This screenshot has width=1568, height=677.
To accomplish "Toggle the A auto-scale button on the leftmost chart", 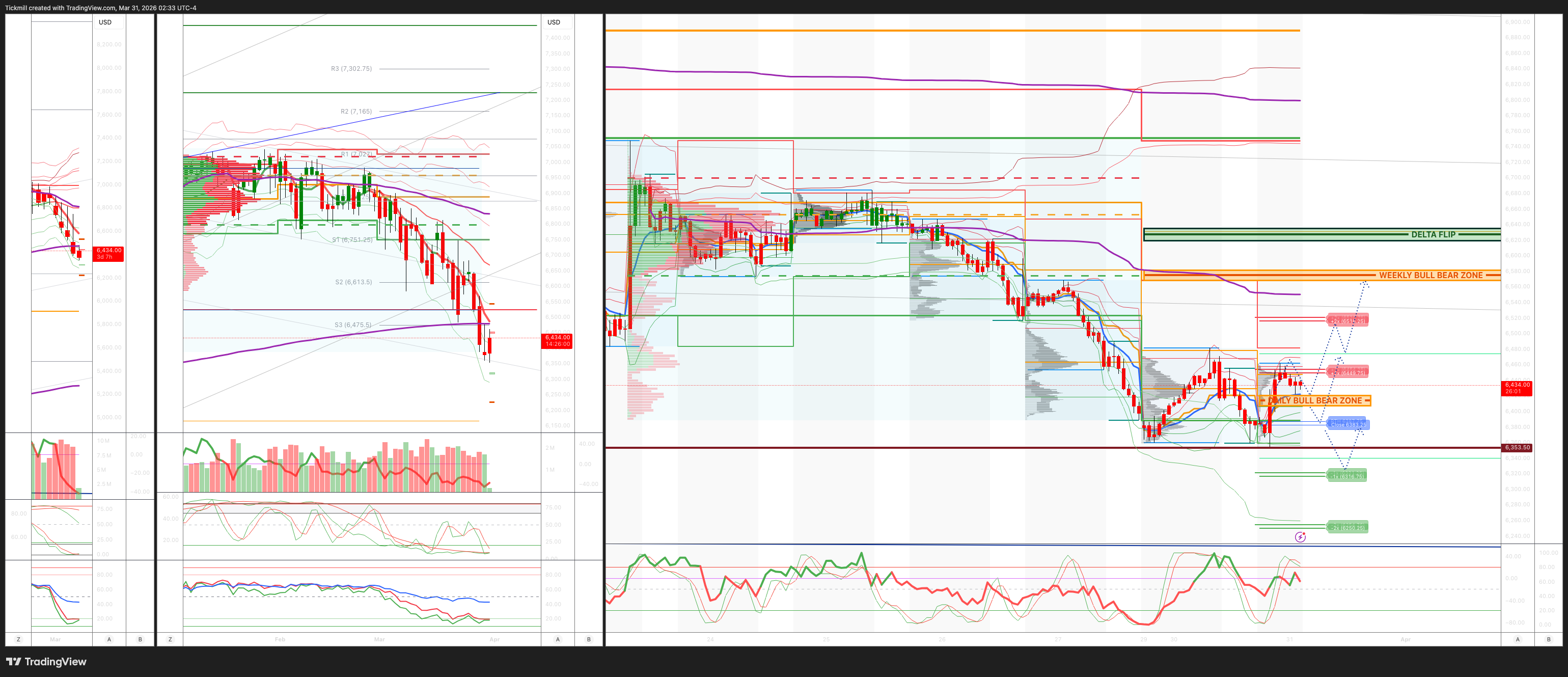I will pos(109,639).
